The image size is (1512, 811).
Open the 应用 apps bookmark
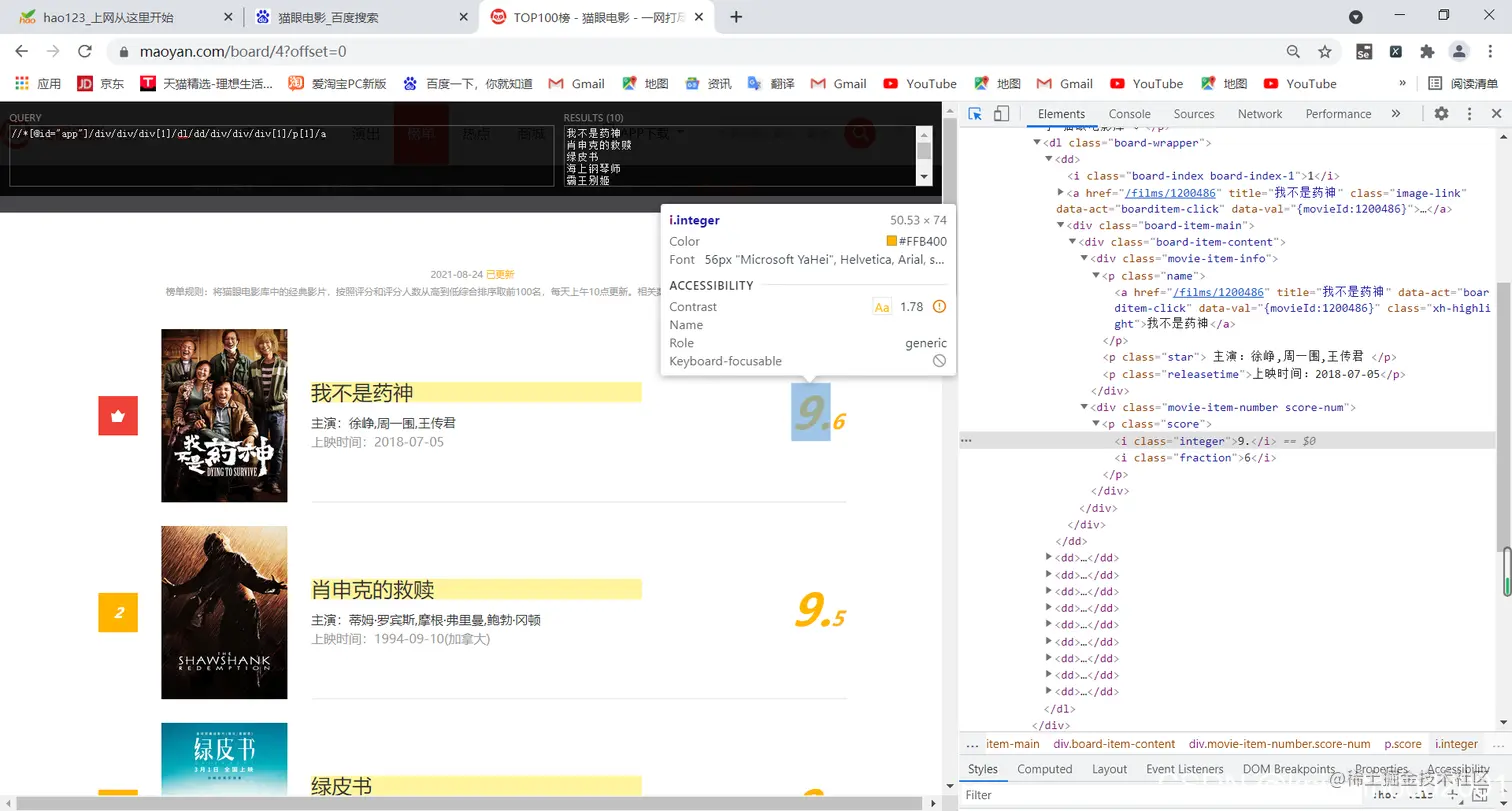click(x=37, y=84)
